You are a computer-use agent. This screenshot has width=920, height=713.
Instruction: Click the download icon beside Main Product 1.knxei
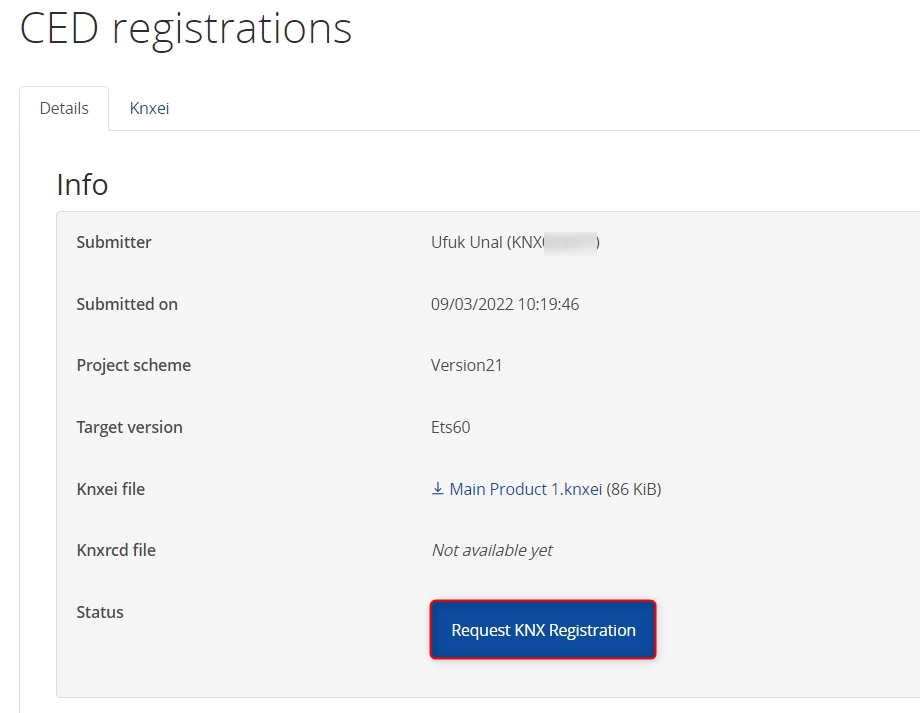click(x=437, y=489)
